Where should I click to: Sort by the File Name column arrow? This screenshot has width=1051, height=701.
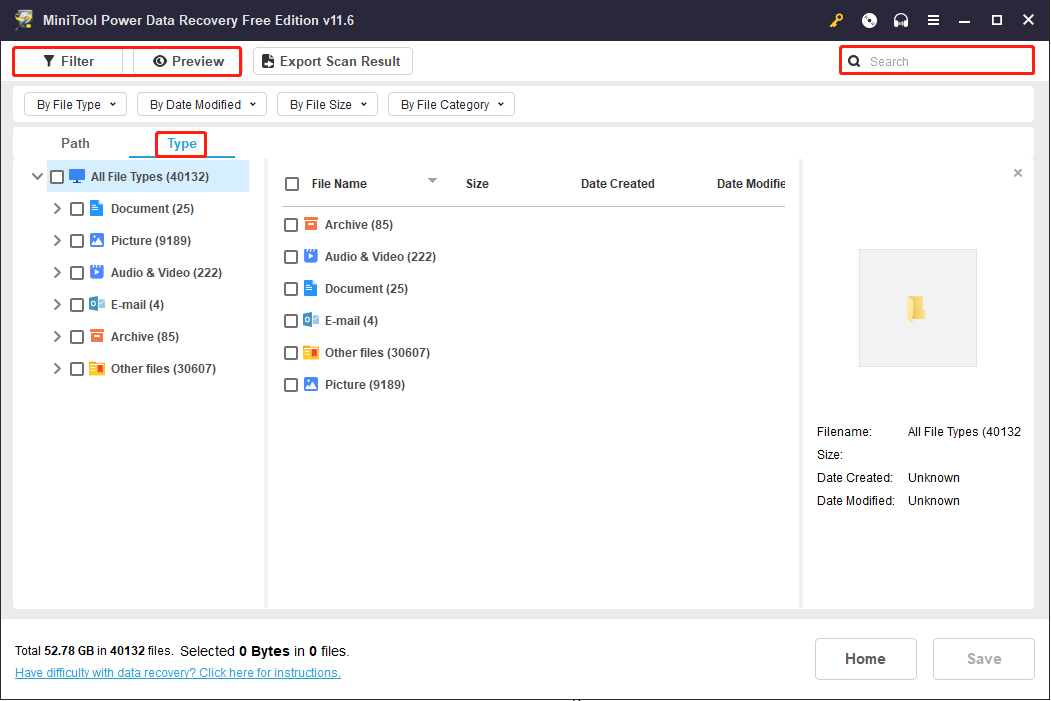point(432,182)
